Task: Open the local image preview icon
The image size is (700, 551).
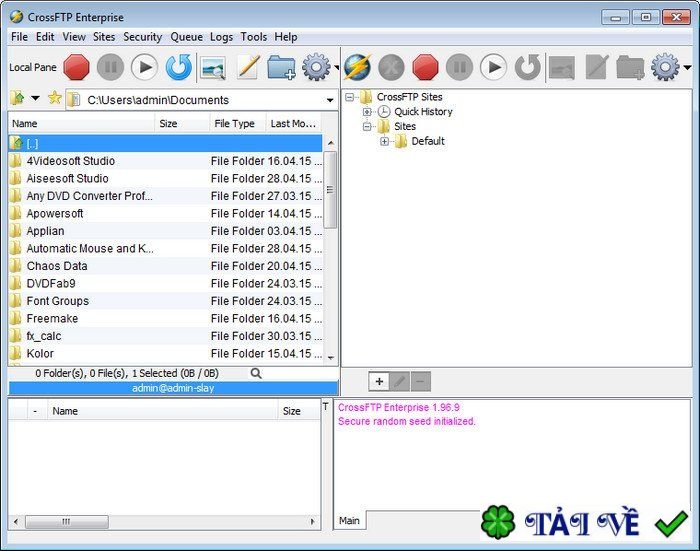Action: pyautogui.click(x=213, y=68)
